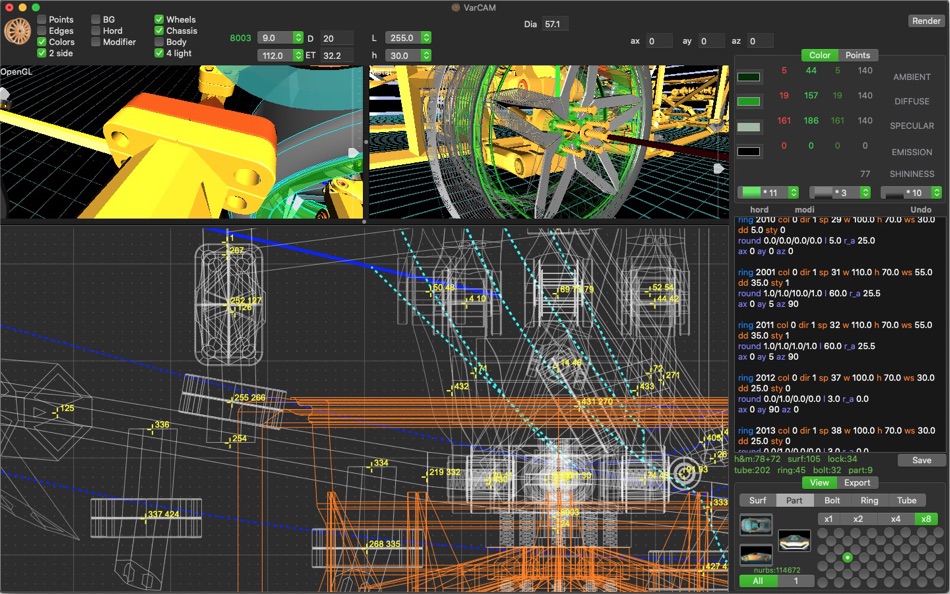
Task: Open the Emission color swatch
Action: tap(749, 152)
